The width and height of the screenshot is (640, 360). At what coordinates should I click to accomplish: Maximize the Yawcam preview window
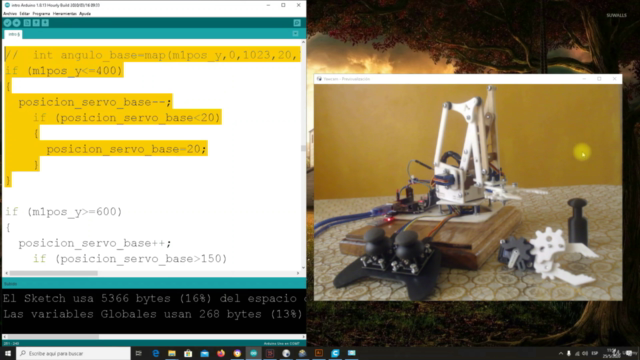pos(599,79)
